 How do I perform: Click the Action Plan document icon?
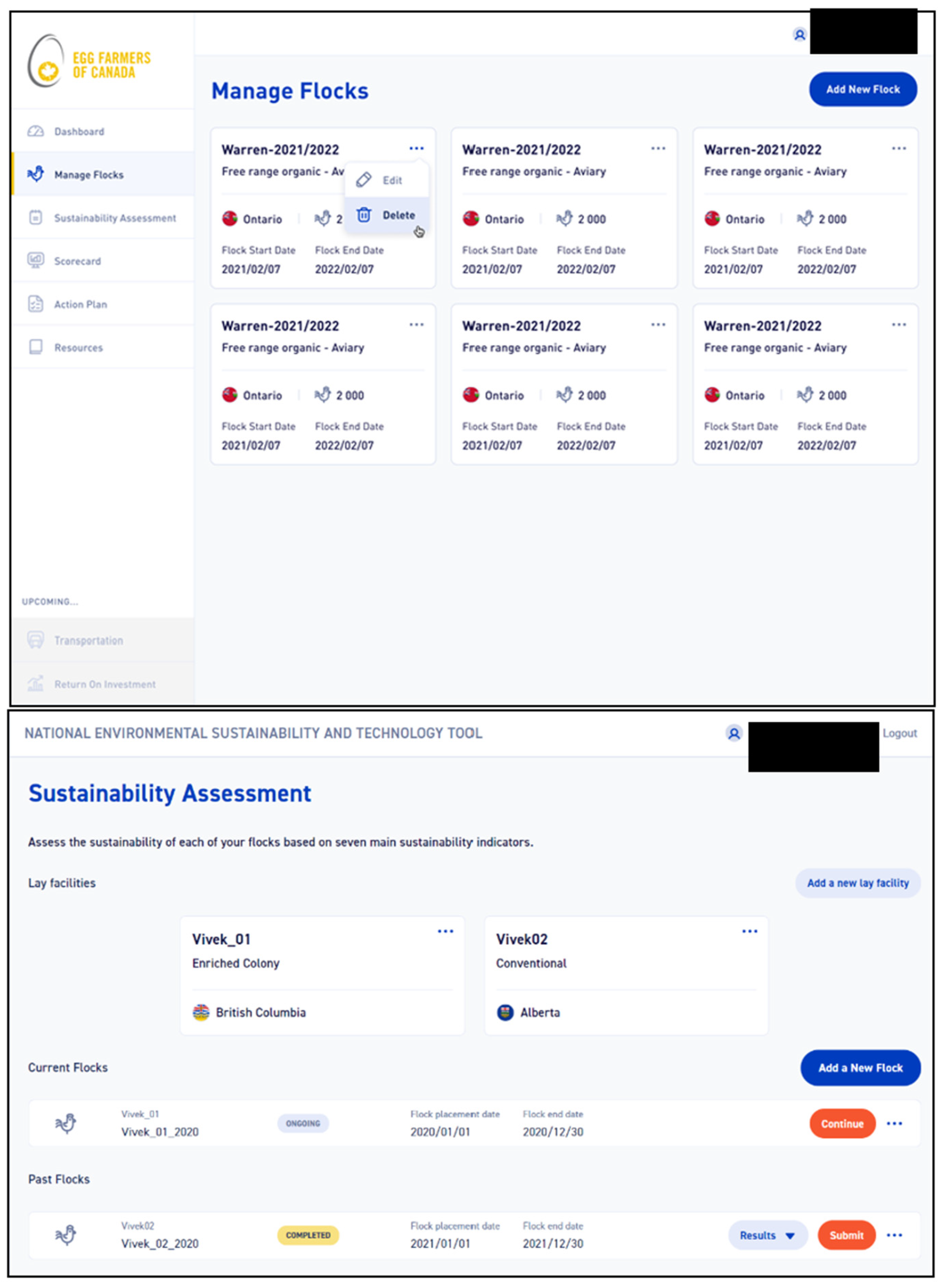click(35, 304)
